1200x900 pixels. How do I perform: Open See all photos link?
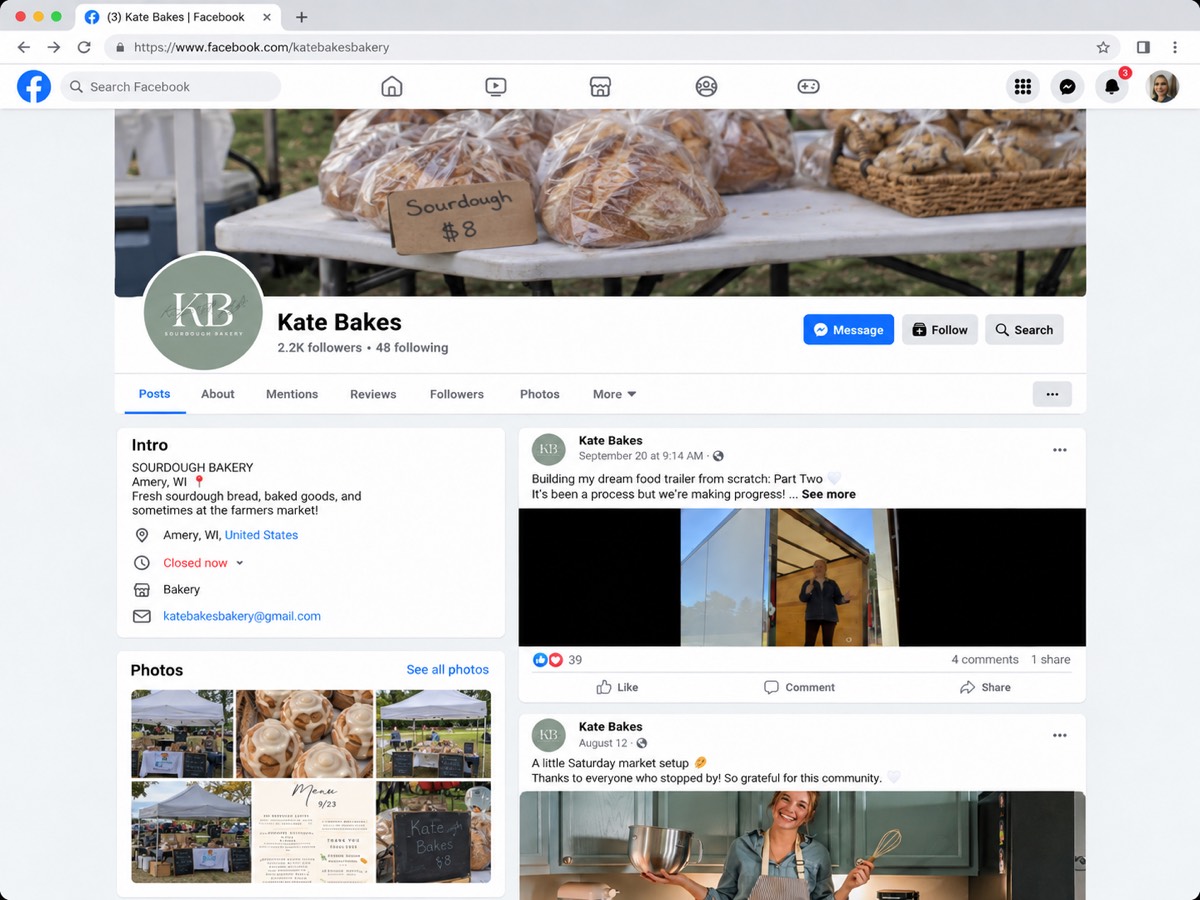click(448, 670)
